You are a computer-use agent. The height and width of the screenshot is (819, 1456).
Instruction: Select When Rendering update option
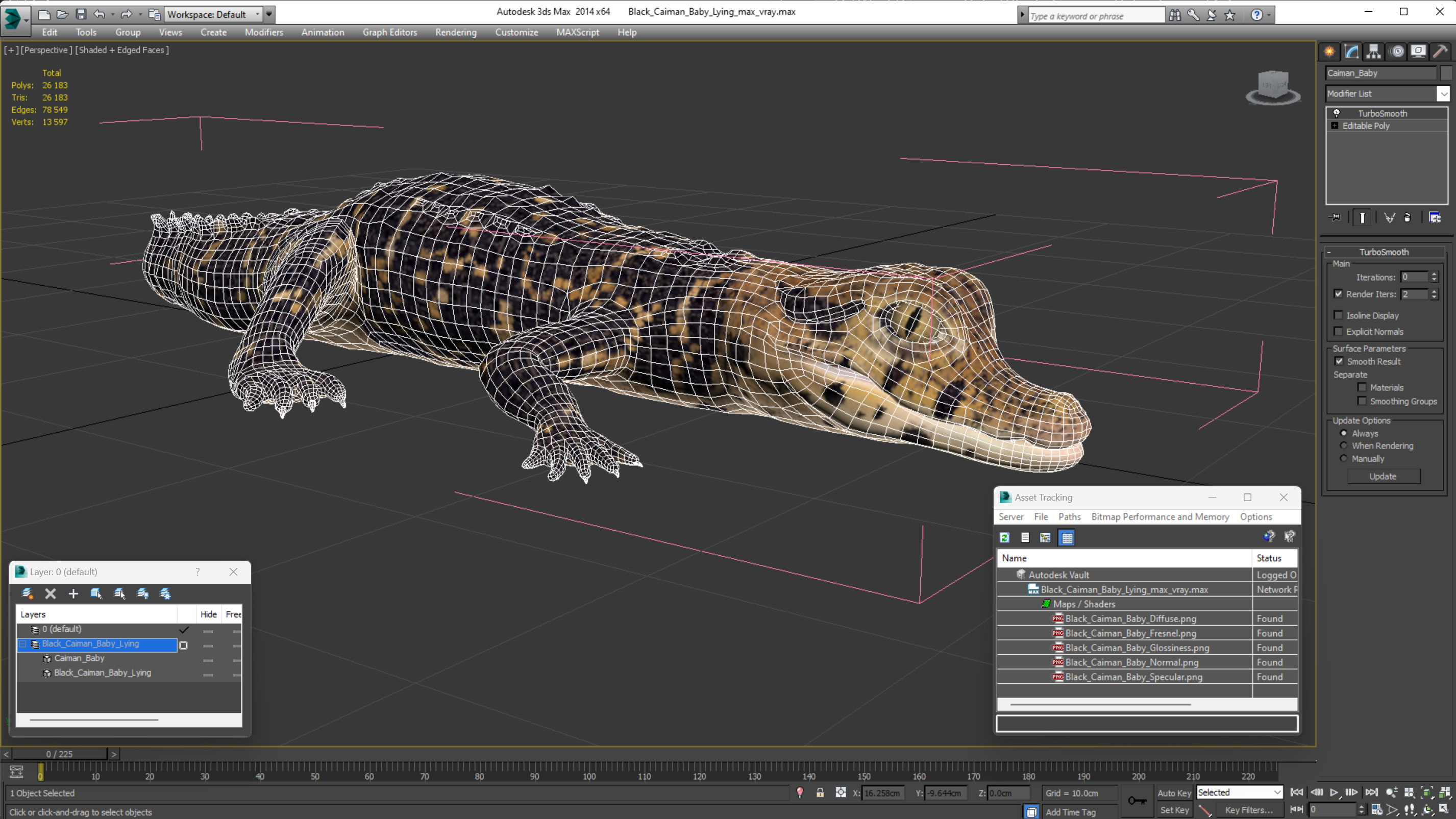tap(1344, 445)
